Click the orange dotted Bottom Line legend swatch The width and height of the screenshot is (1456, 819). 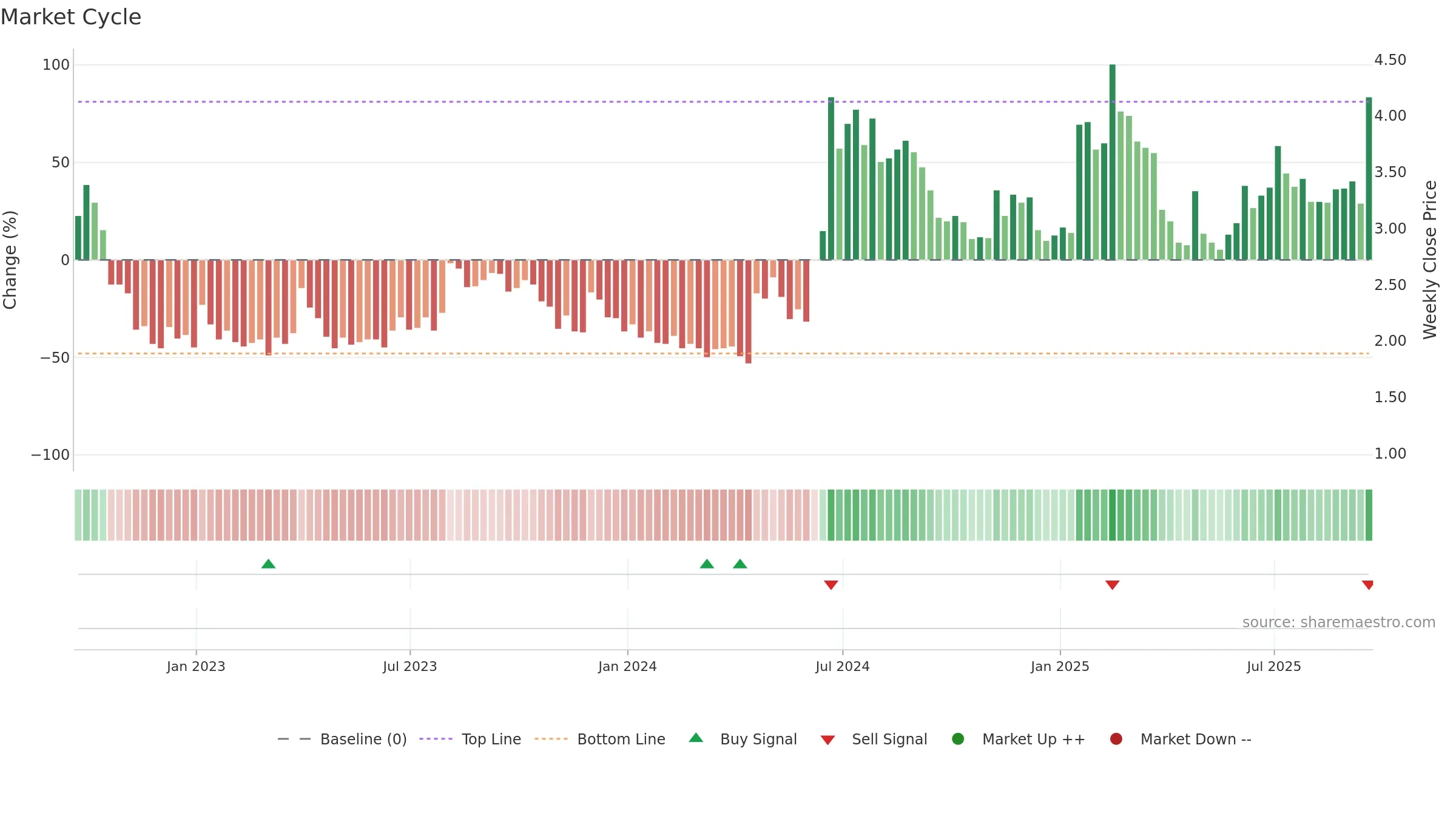[x=551, y=739]
